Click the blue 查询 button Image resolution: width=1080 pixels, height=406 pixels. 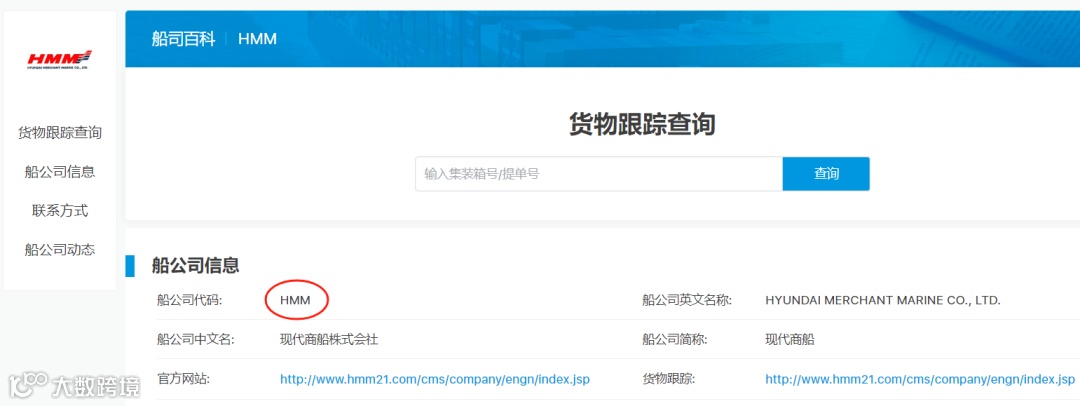point(826,174)
